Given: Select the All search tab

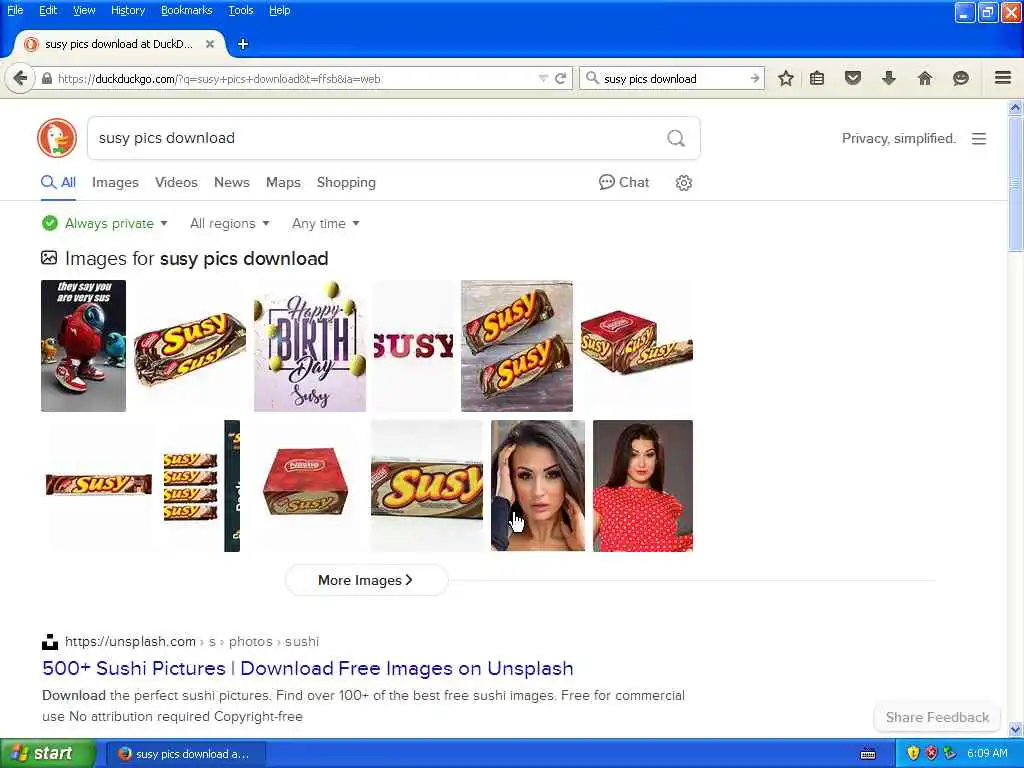Looking at the screenshot, I should coord(58,182).
